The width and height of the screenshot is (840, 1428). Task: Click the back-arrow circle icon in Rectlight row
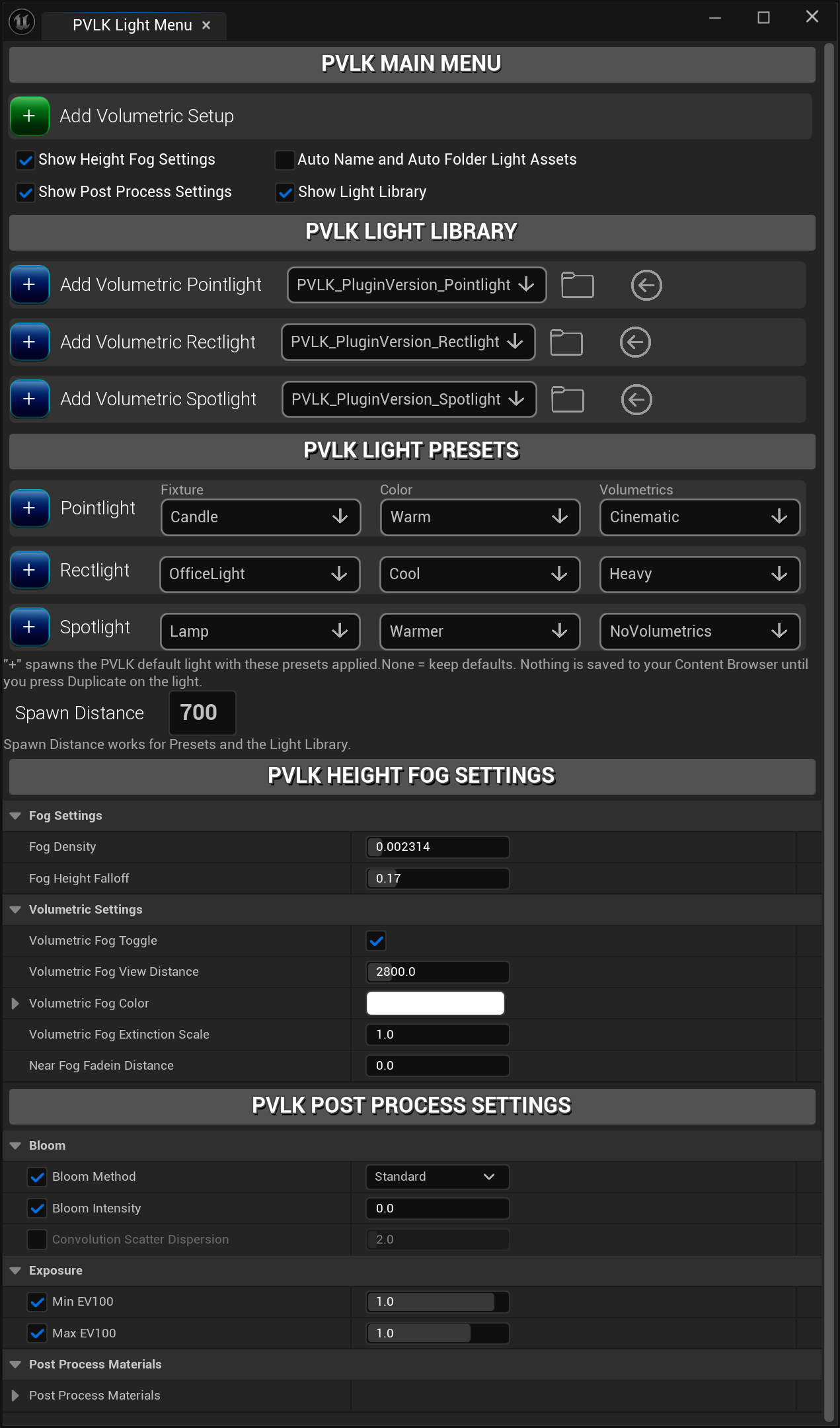pos(635,342)
